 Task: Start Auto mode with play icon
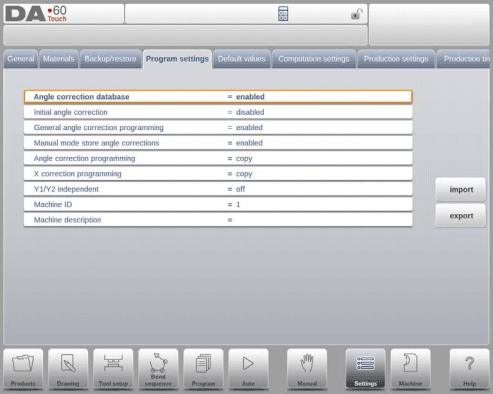(x=248, y=369)
